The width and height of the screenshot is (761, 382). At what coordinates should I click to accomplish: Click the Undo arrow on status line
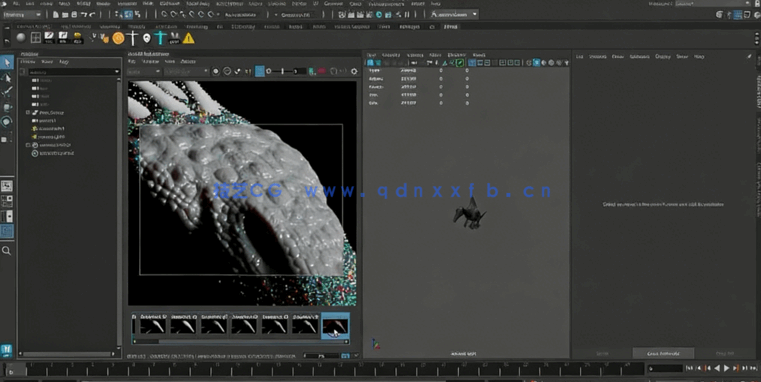pos(84,15)
